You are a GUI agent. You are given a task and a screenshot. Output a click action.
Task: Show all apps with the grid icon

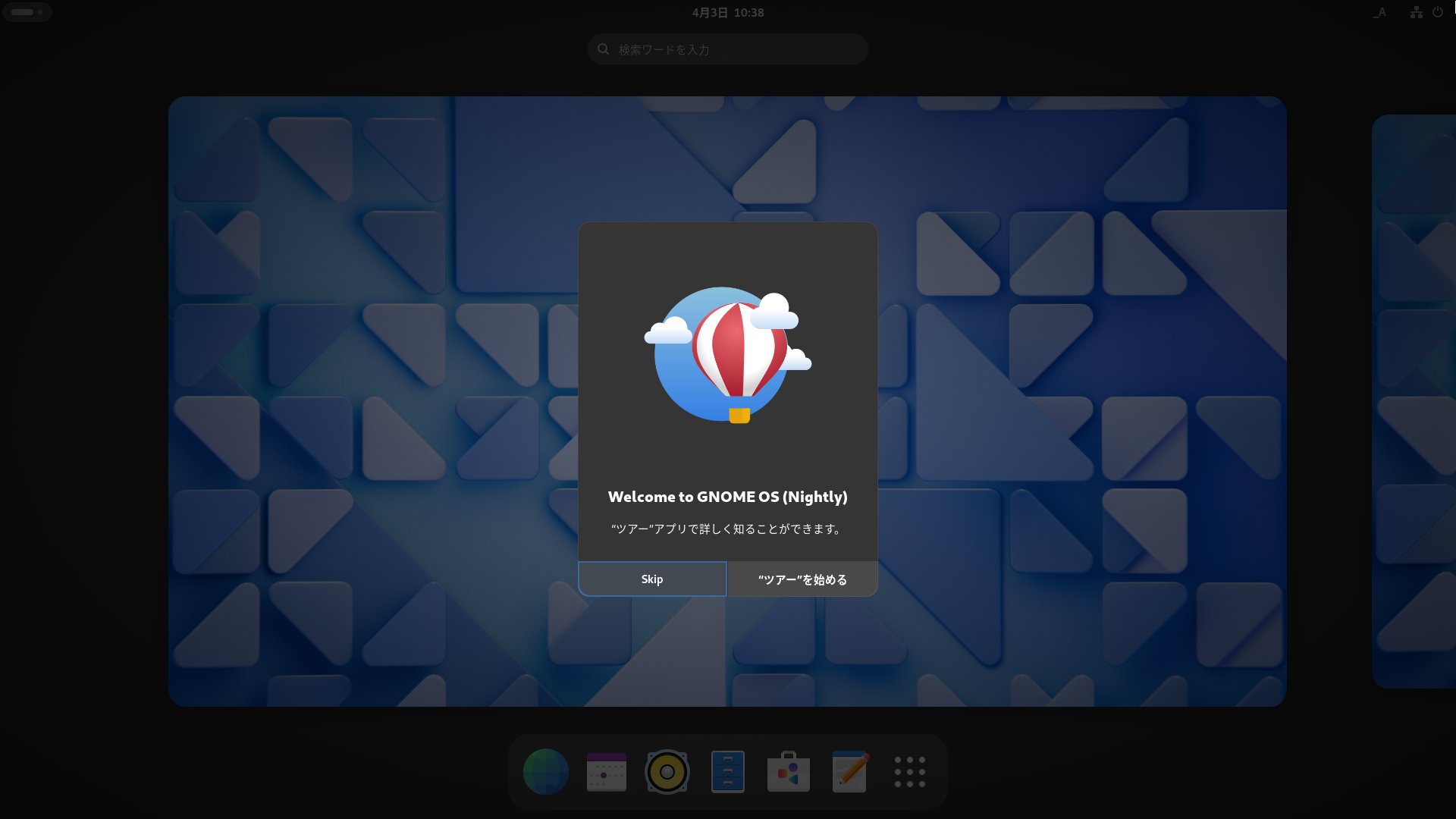(909, 772)
